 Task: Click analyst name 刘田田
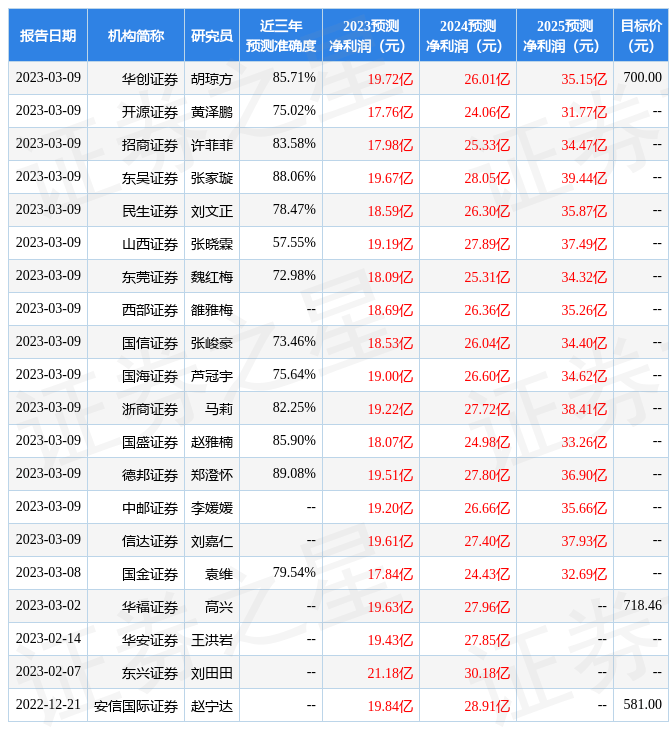[x=212, y=672]
